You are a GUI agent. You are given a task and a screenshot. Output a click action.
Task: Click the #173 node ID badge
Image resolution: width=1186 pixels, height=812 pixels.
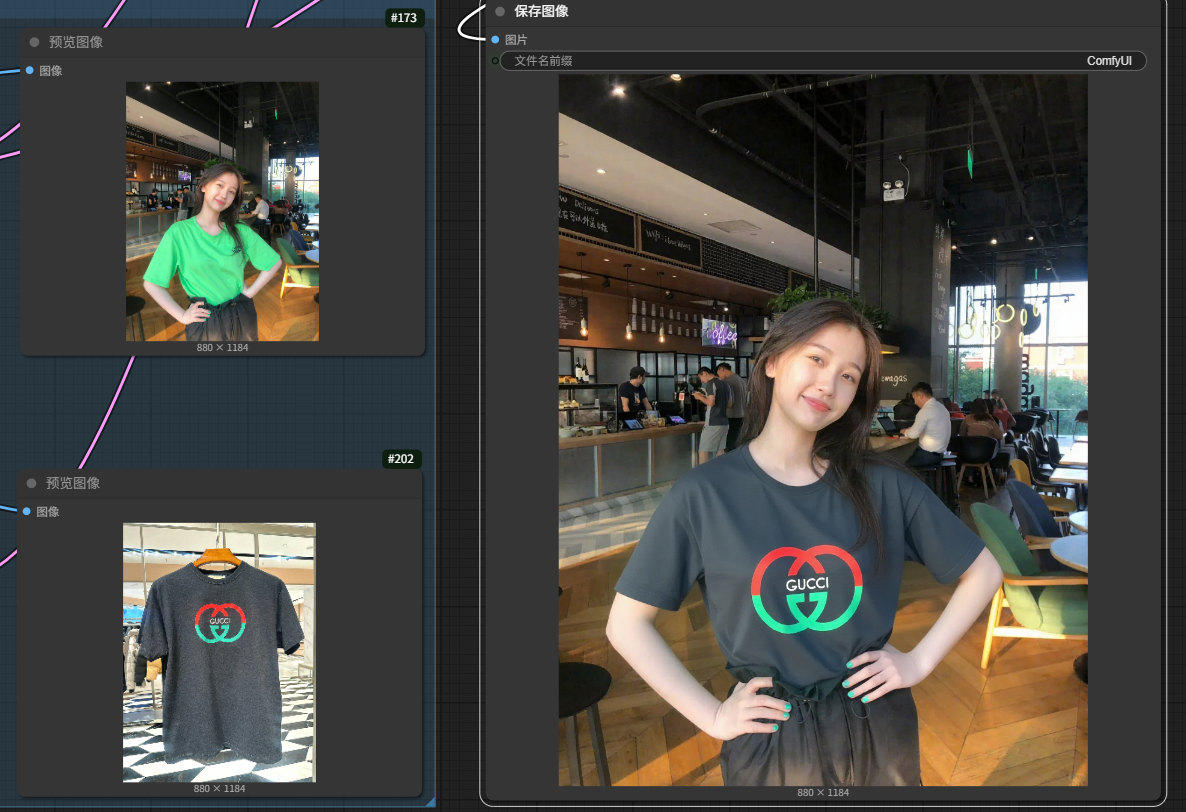click(402, 18)
